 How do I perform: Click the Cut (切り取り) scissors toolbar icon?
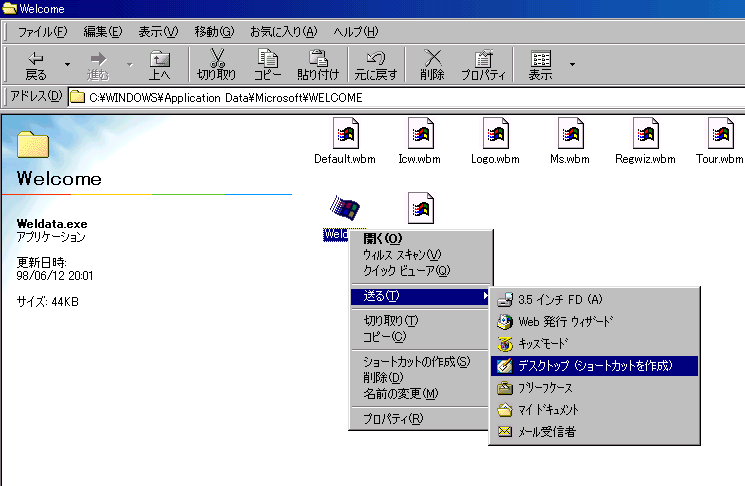point(217,66)
